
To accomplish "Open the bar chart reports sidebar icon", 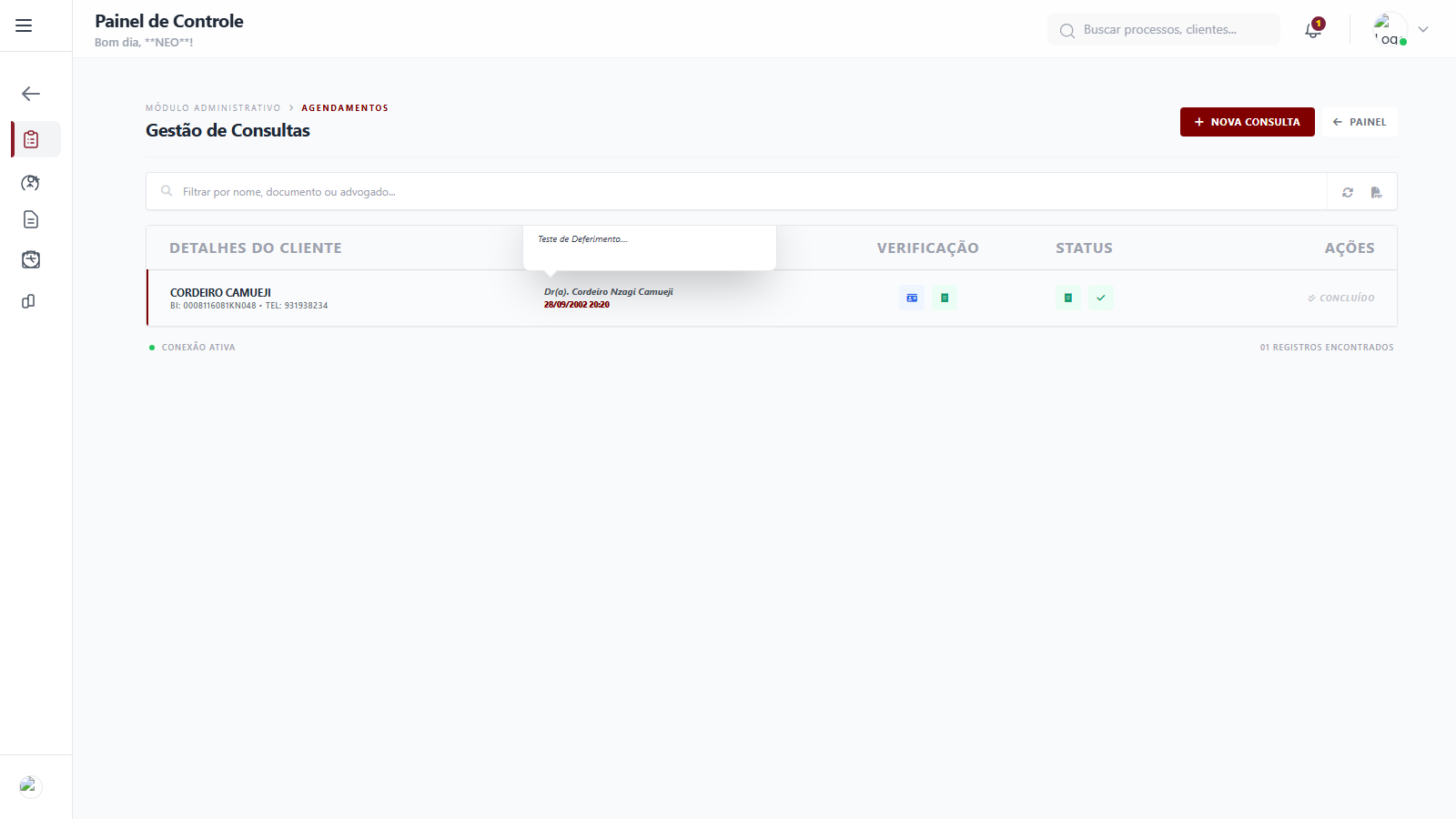I will [x=28, y=301].
